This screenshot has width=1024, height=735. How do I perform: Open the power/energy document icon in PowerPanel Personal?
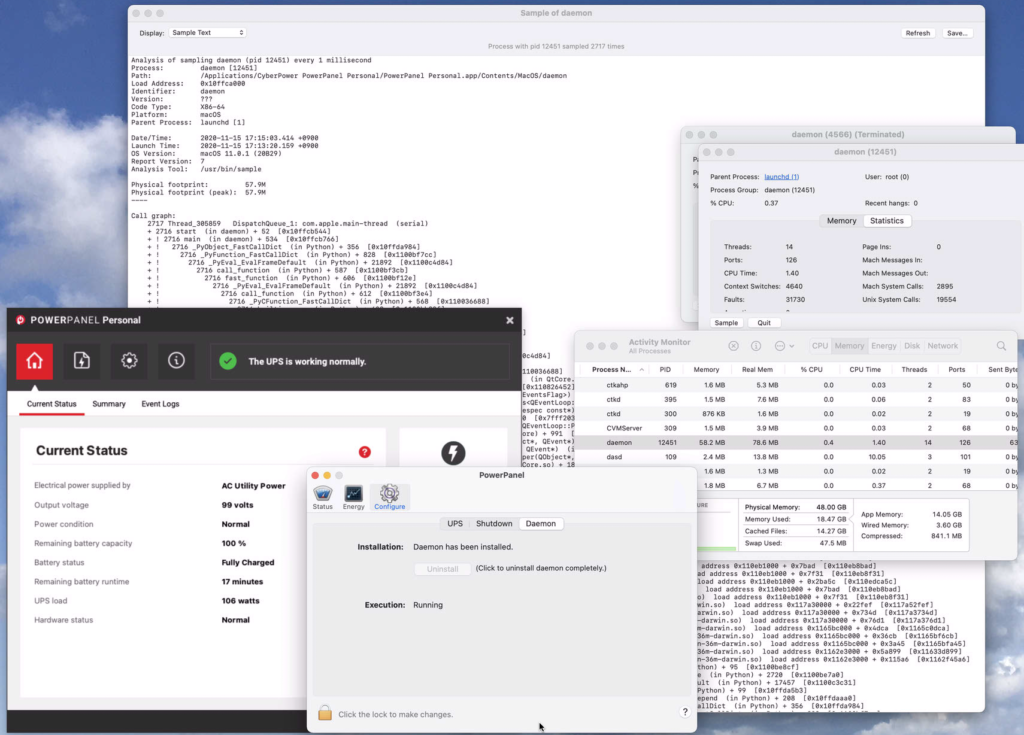(82, 360)
